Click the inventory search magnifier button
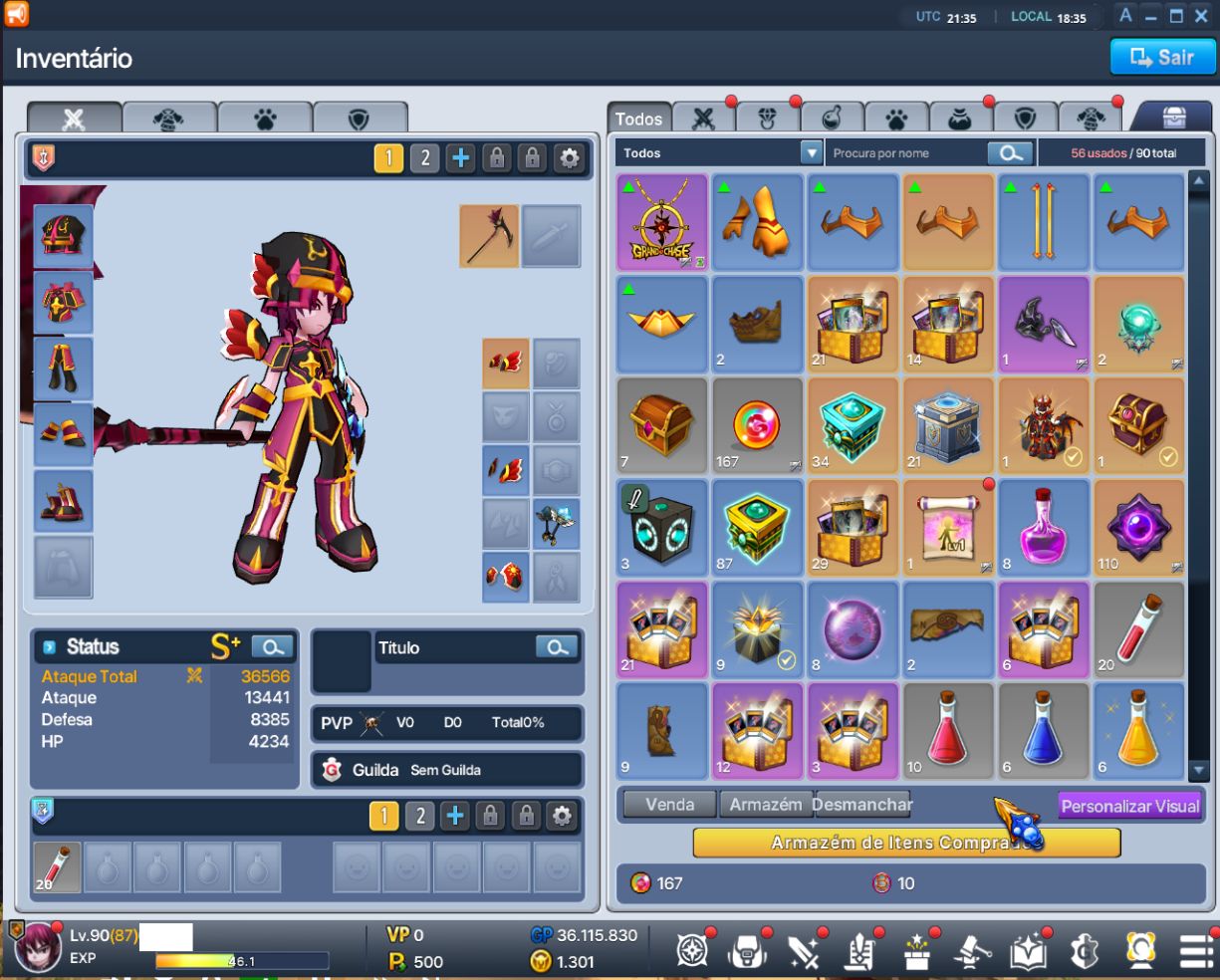Screen dimensions: 1220x980 (x=1010, y=153)
